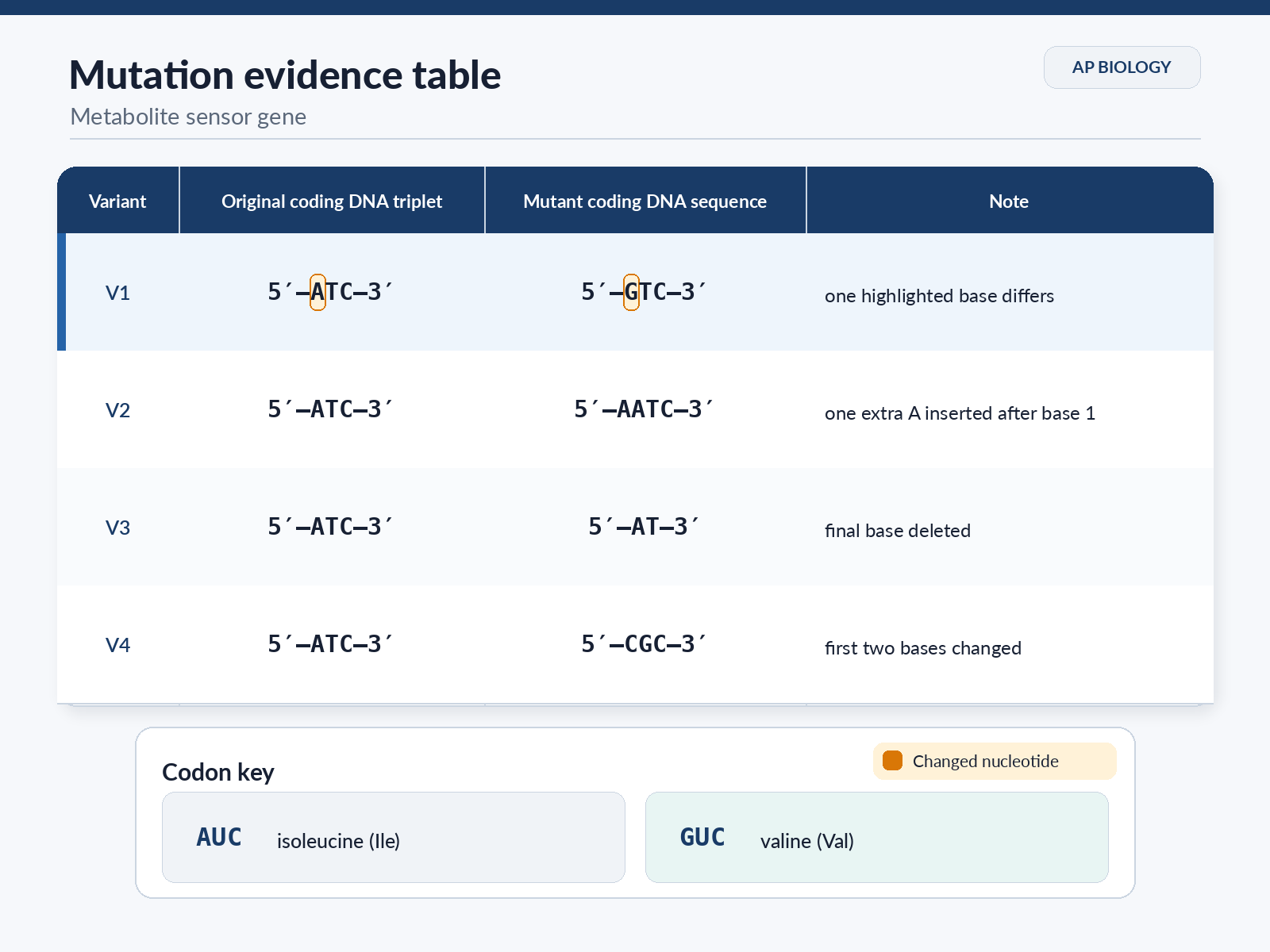
Task: Click the Mutation evidence table title
Action: pos(285,75)
